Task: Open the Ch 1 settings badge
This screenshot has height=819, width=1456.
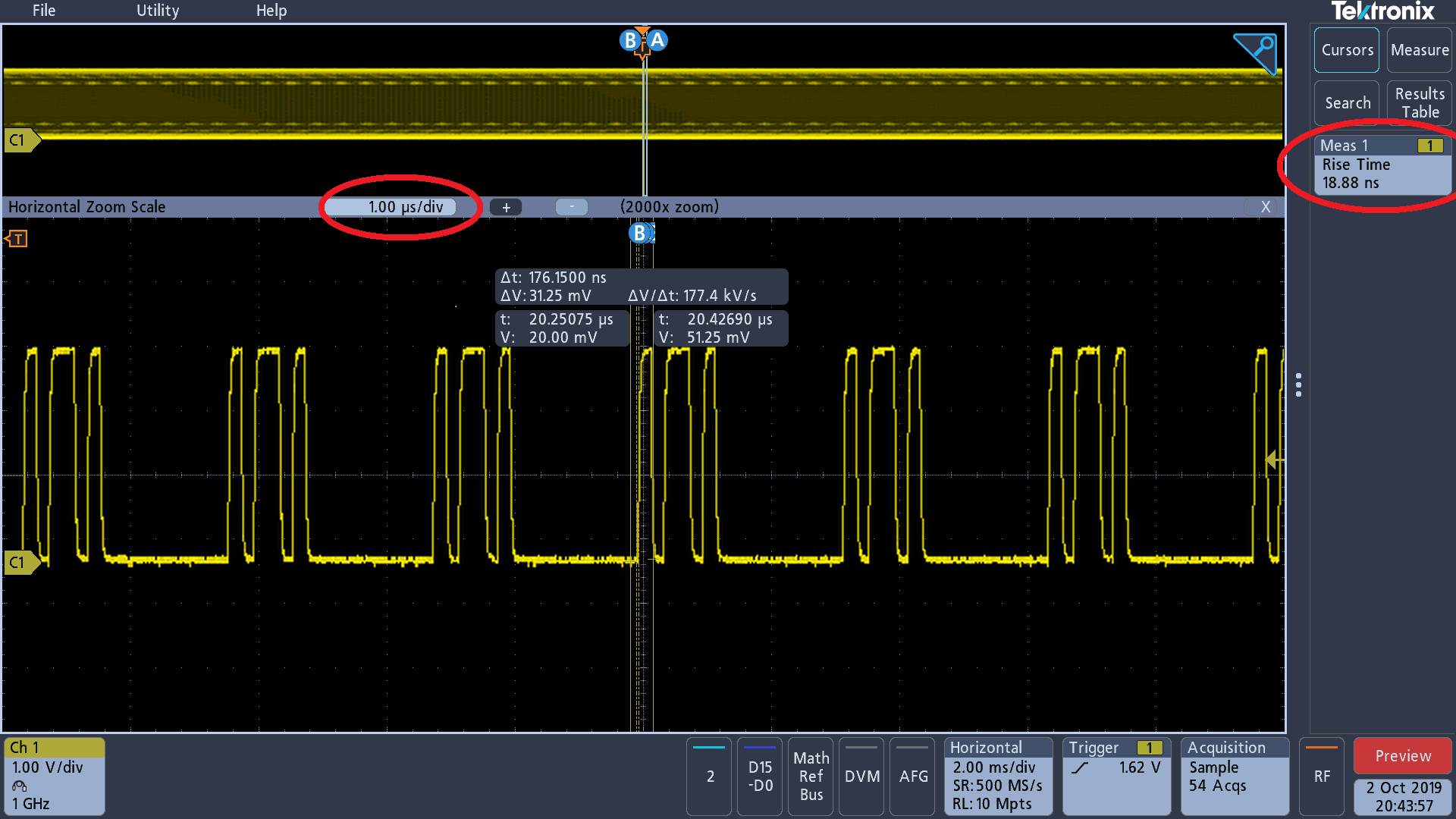Action: (x=55, y=776)
